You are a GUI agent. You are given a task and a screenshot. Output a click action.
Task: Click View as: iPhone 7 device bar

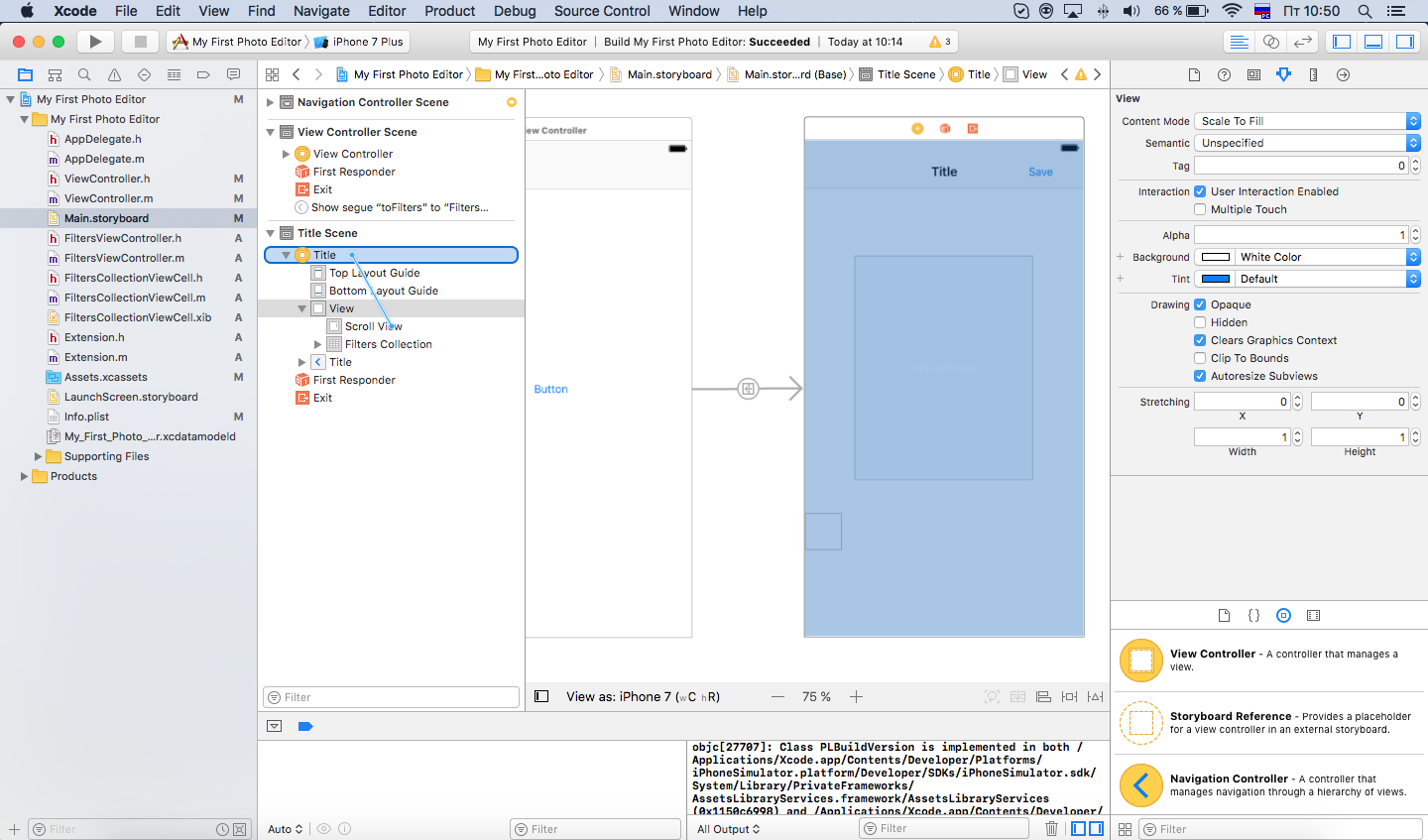pos(643,697)
